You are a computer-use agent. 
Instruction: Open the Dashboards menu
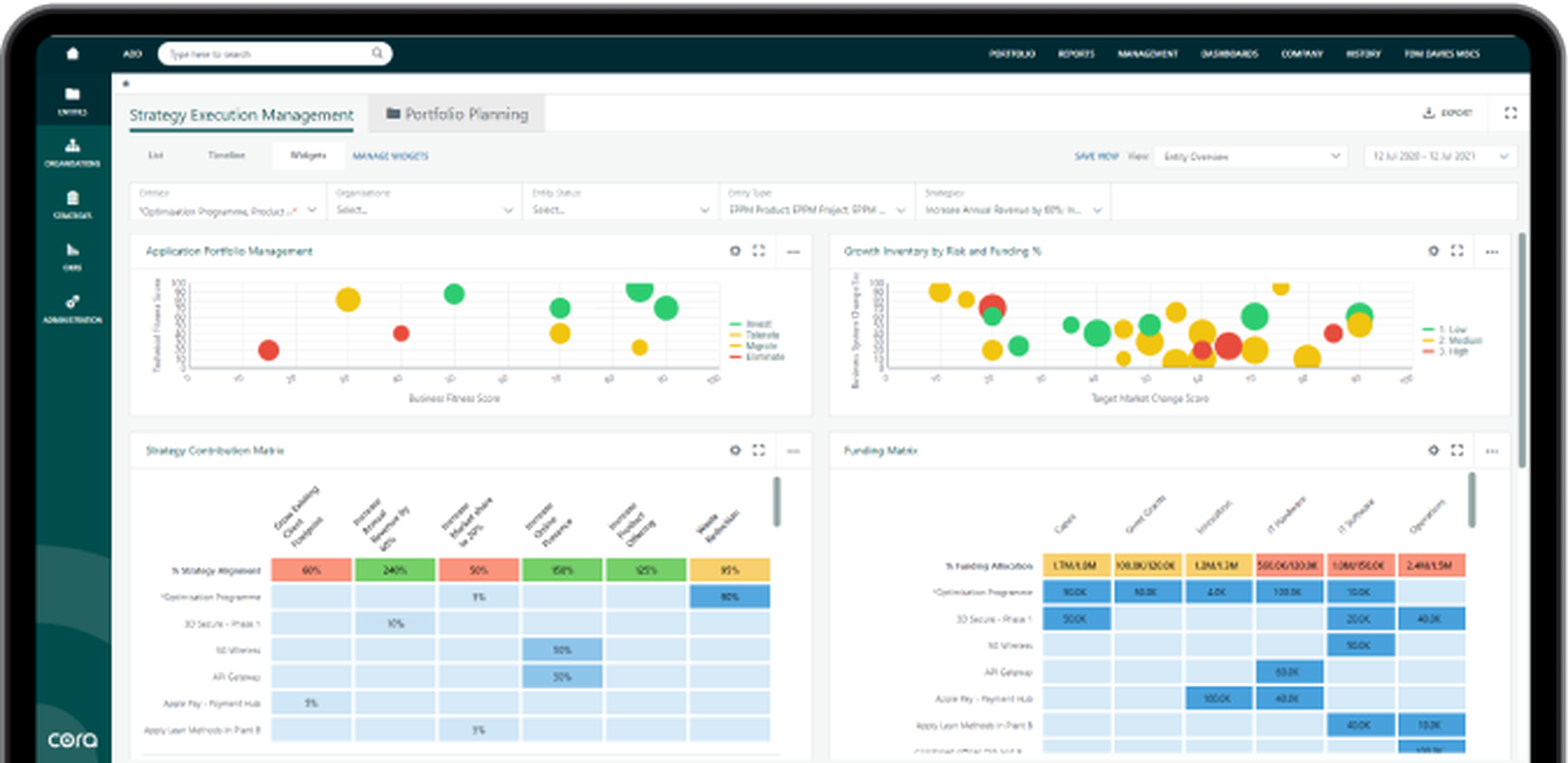click(x=1229, y=53)
